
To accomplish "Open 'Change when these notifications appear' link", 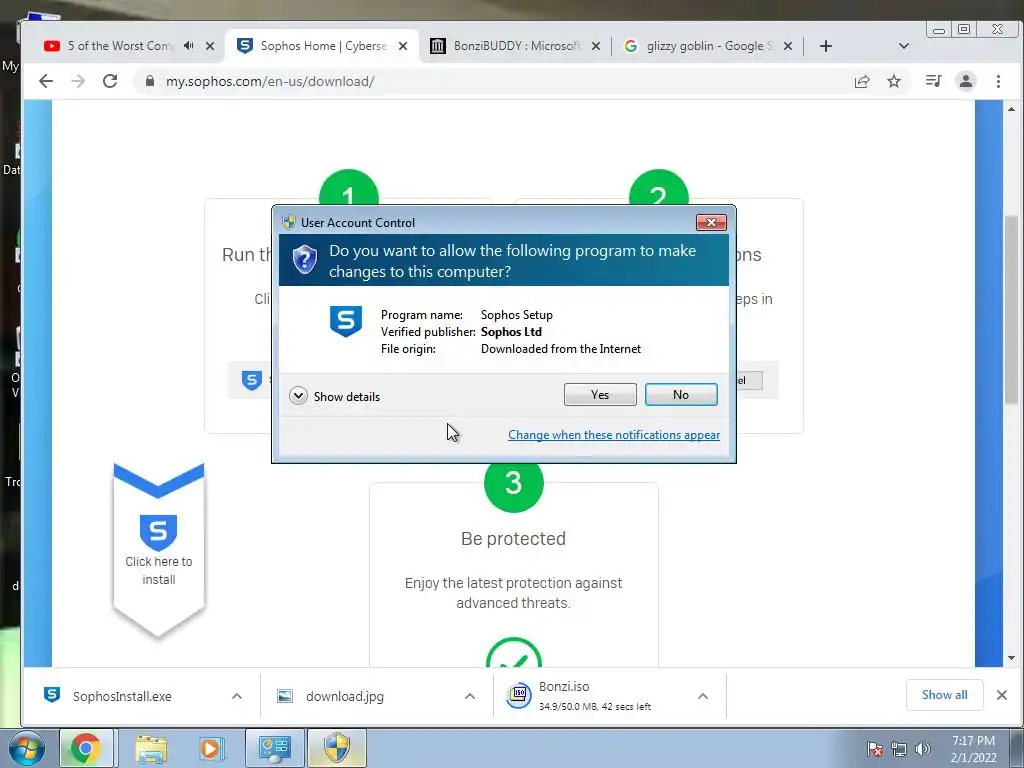I will [614, 435].
